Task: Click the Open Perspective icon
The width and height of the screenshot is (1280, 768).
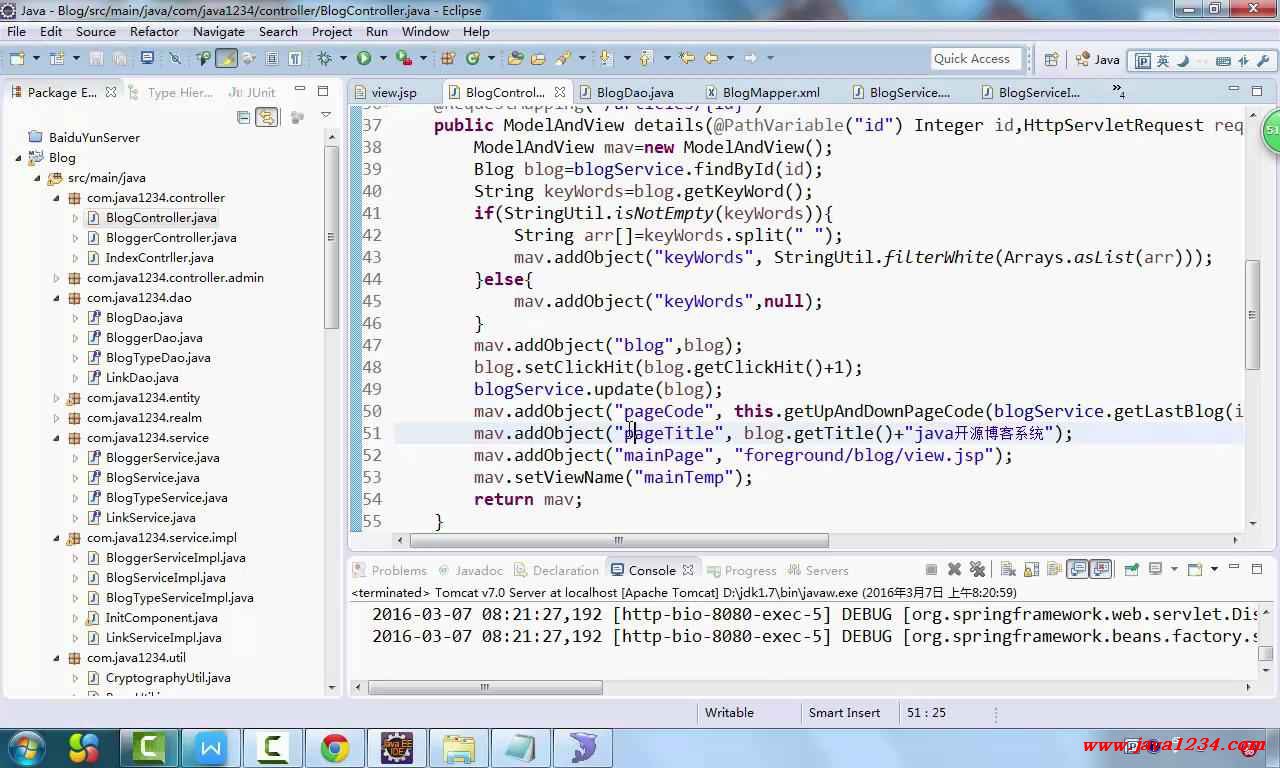Action: point(1052,60)
